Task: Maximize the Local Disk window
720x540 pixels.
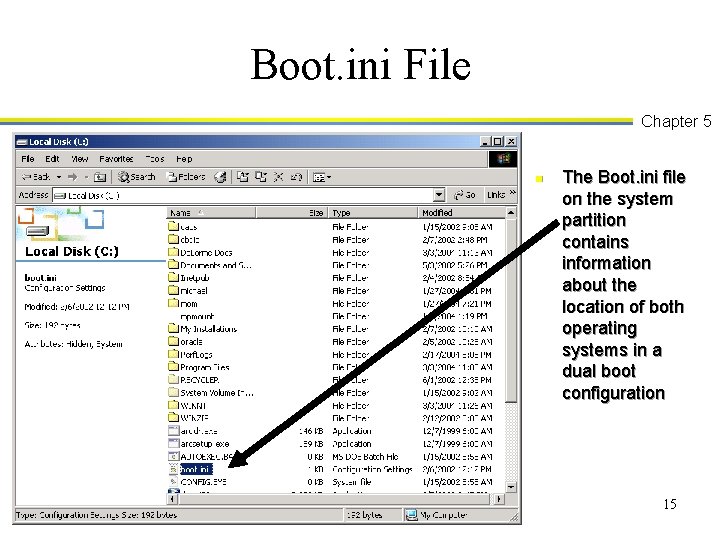Action: tap(498, 141)
